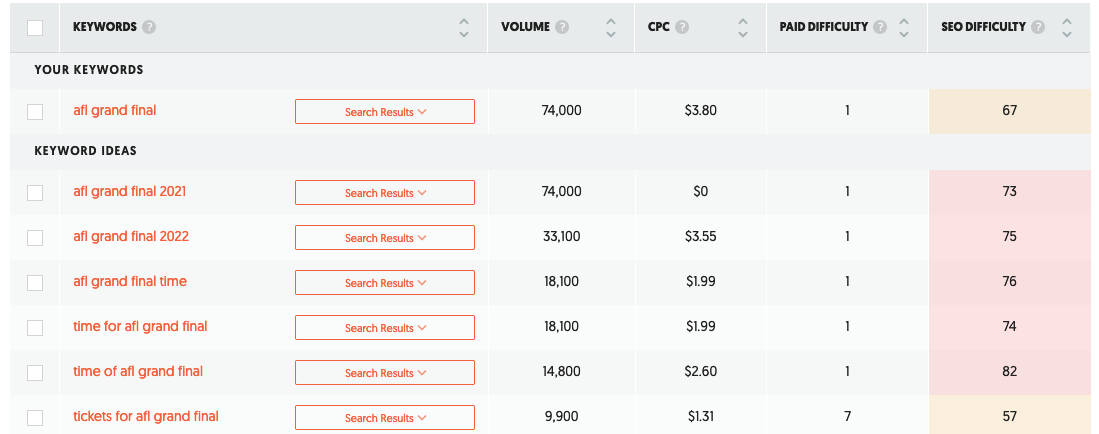Sort by the SEO Difficulty column arrows
1099x434 pixels.
1067,27
